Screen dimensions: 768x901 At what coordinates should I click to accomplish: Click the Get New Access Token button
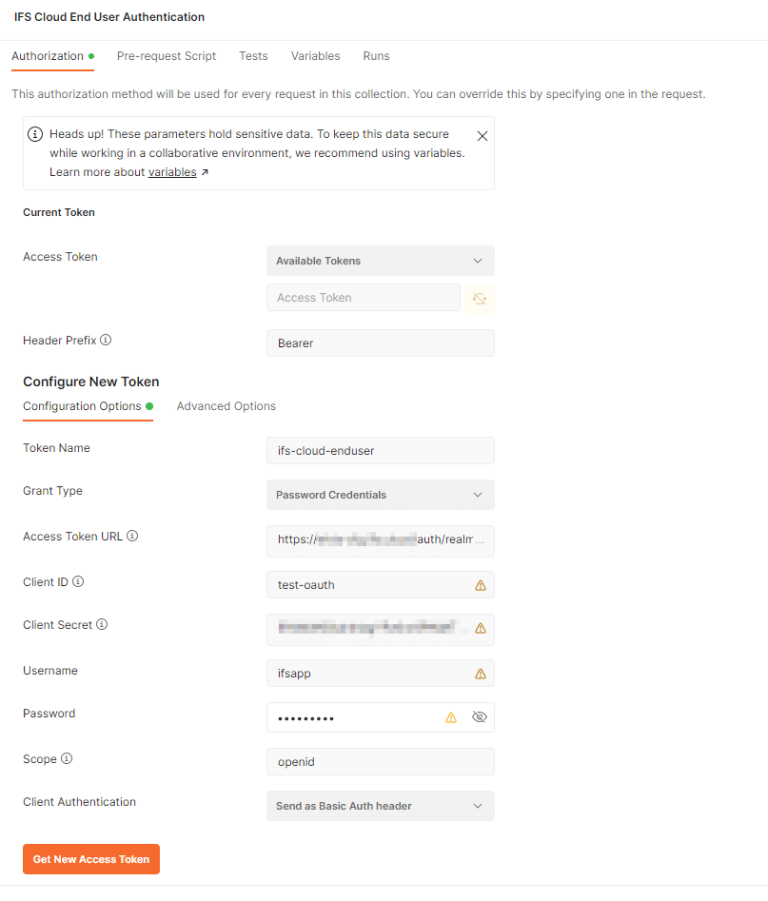click(90, 858)
